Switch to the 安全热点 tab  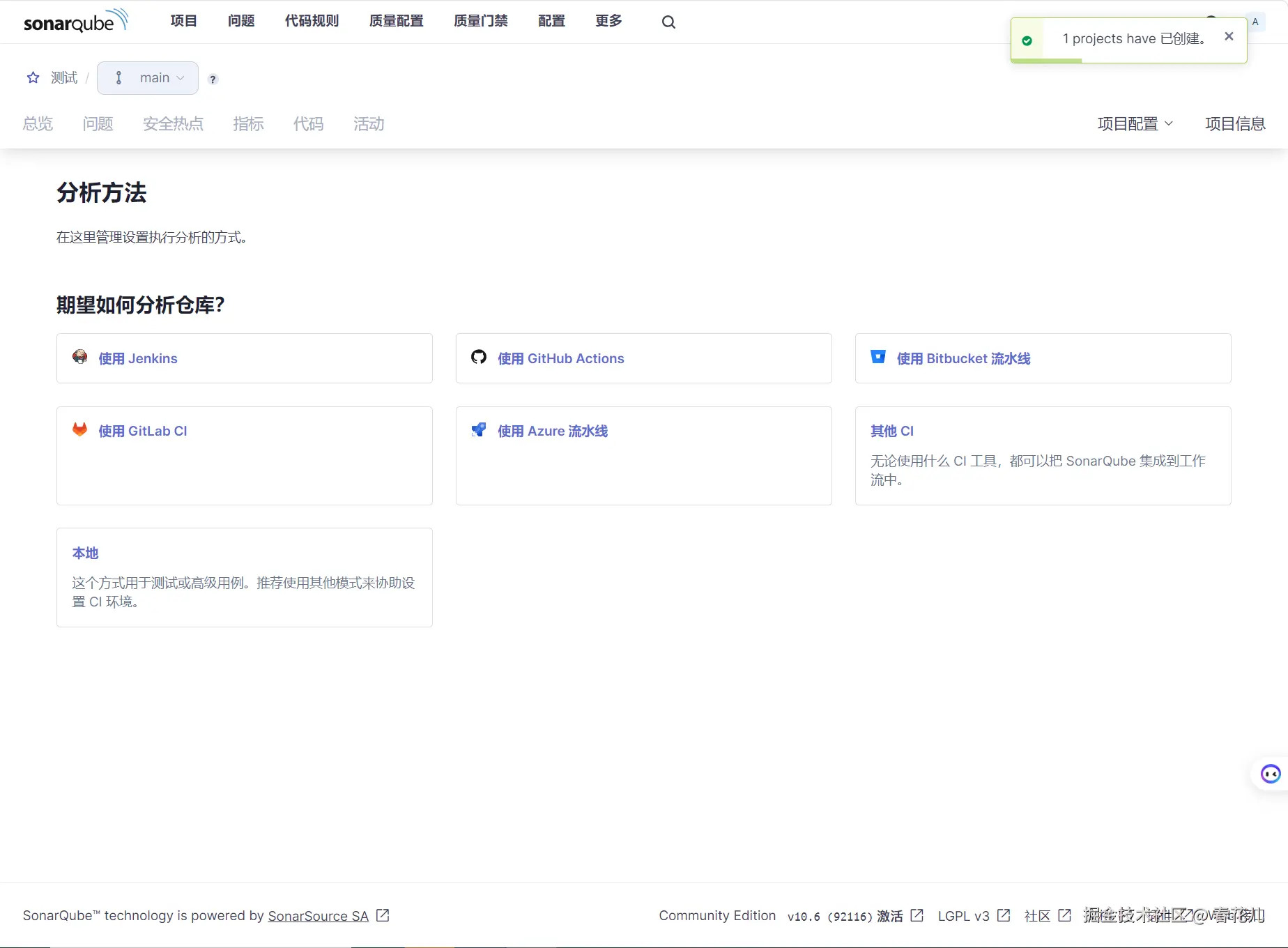(173, 123)
